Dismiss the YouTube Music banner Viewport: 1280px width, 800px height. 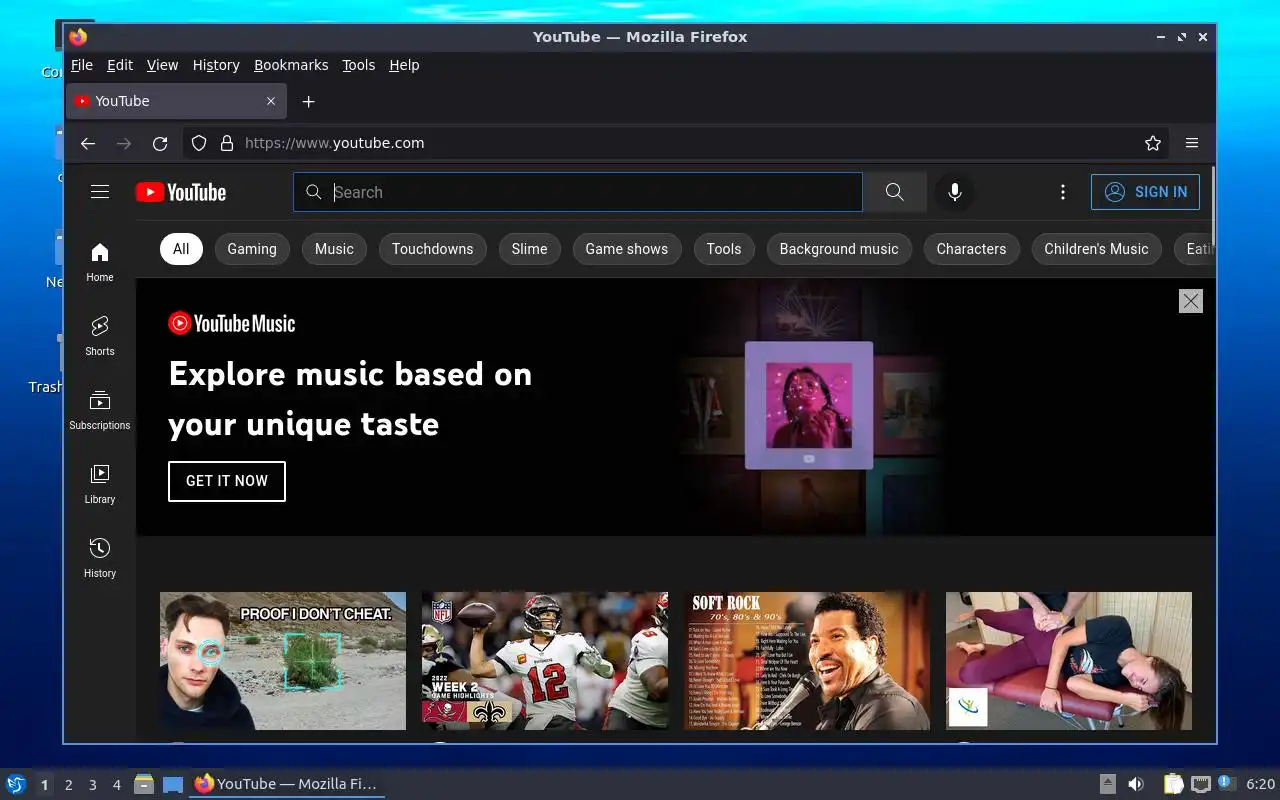[x=1190, y=301]
